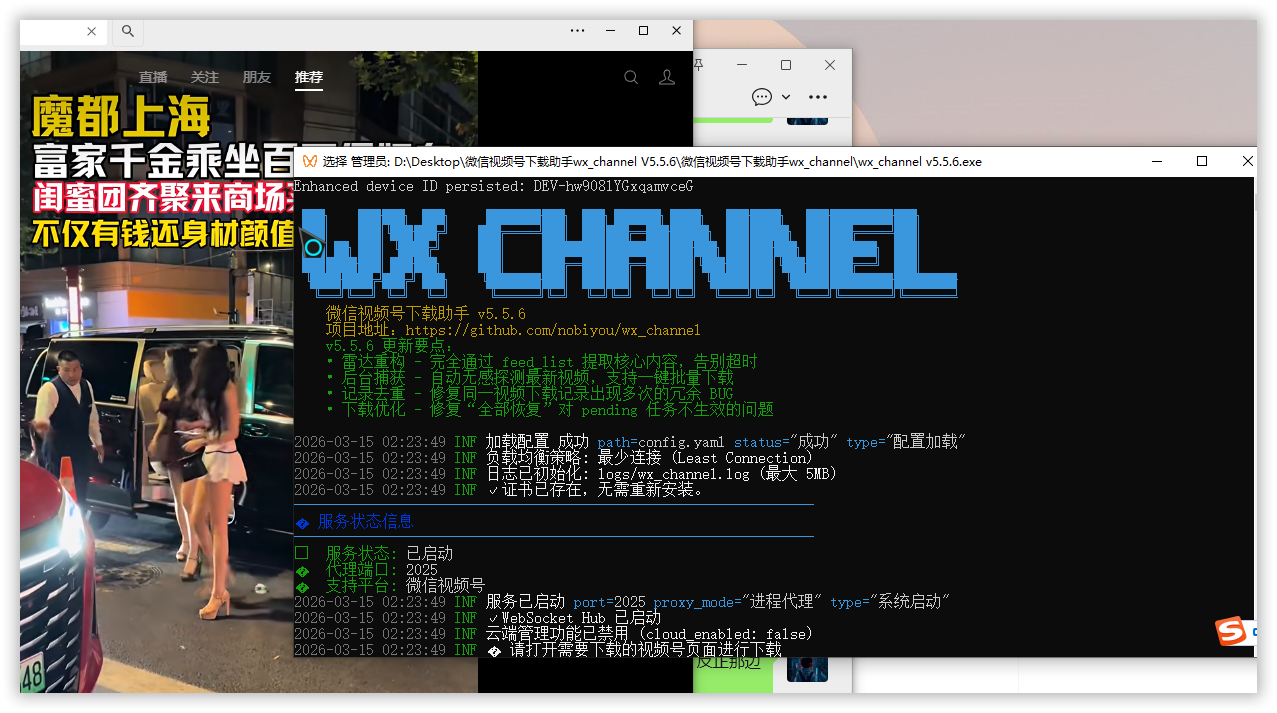
Task: Open the three-dots menu in browser title bar
Action: tap(577, 31)
